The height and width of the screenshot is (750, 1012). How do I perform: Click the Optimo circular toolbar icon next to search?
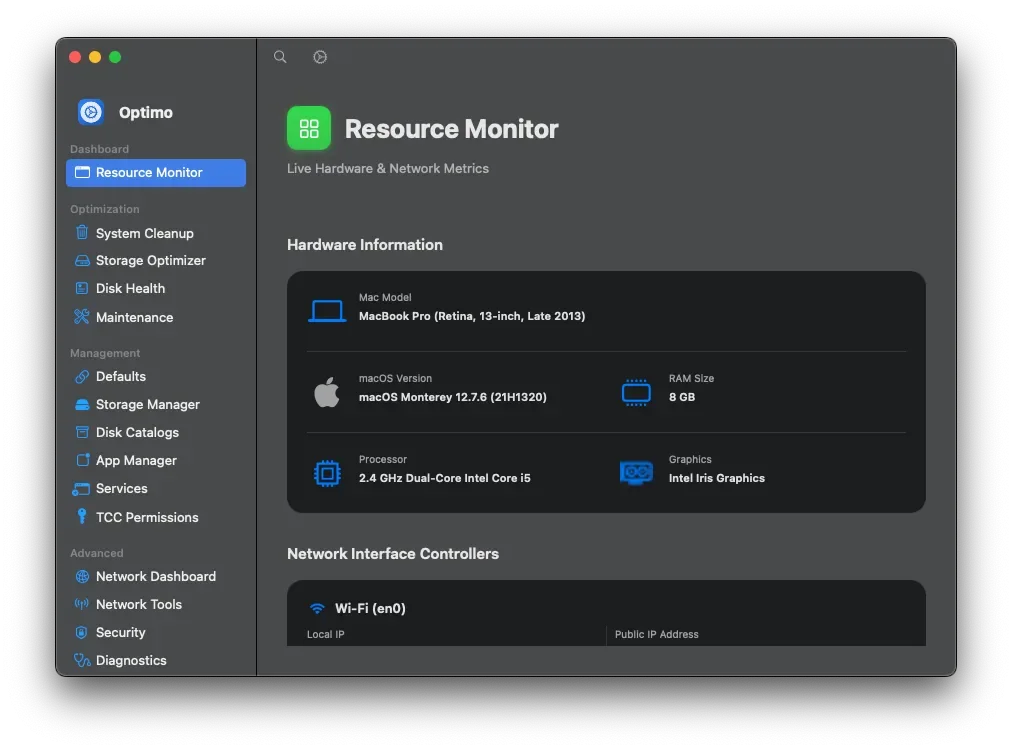coord(320,57)
